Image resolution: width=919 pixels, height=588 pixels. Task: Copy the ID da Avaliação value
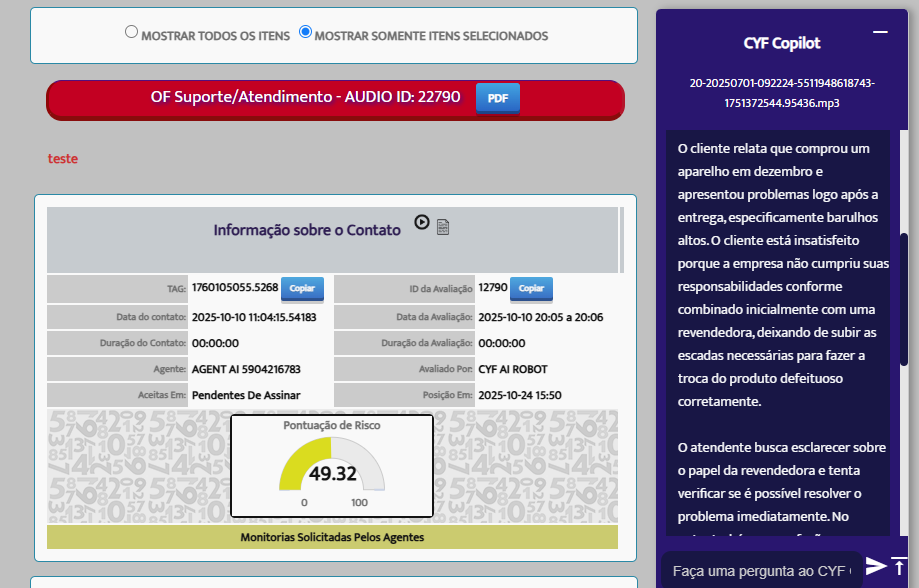pos(531,288)
